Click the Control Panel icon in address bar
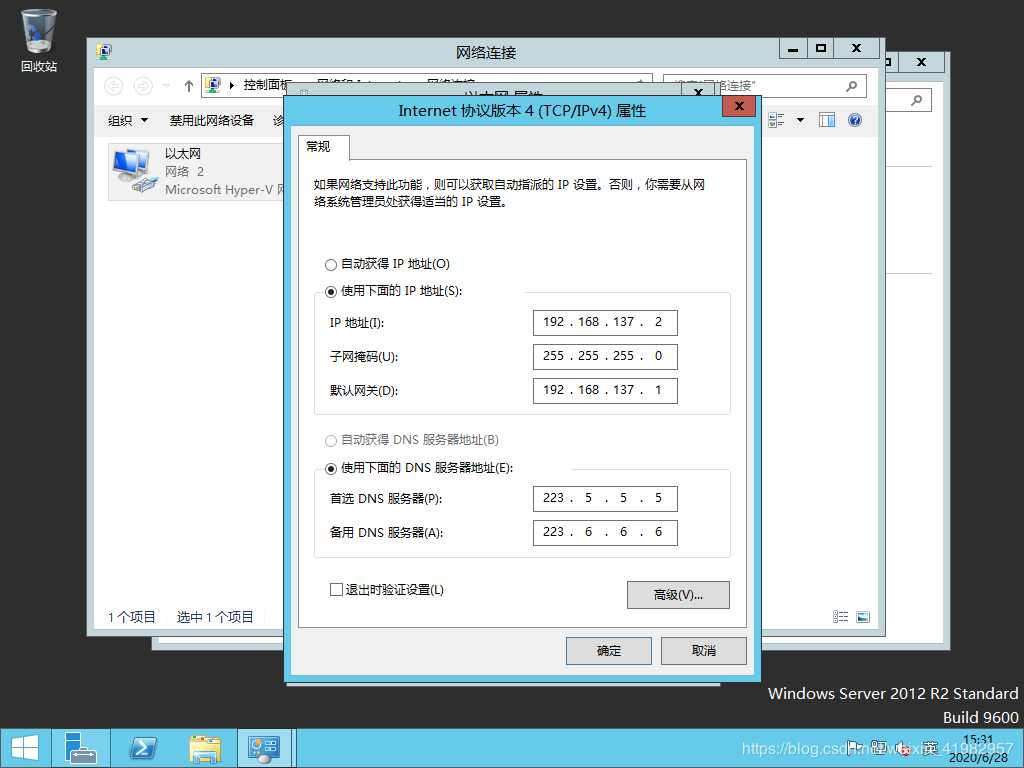The image size is (1024, 768). coord(212,85)
